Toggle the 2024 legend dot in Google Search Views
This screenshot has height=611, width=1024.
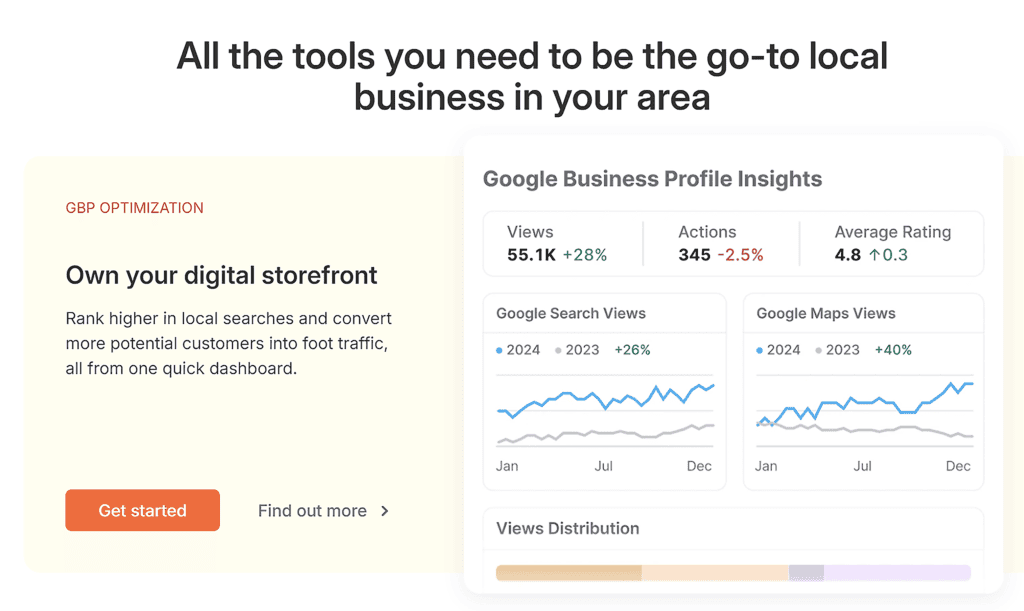(x=500, y=350)
